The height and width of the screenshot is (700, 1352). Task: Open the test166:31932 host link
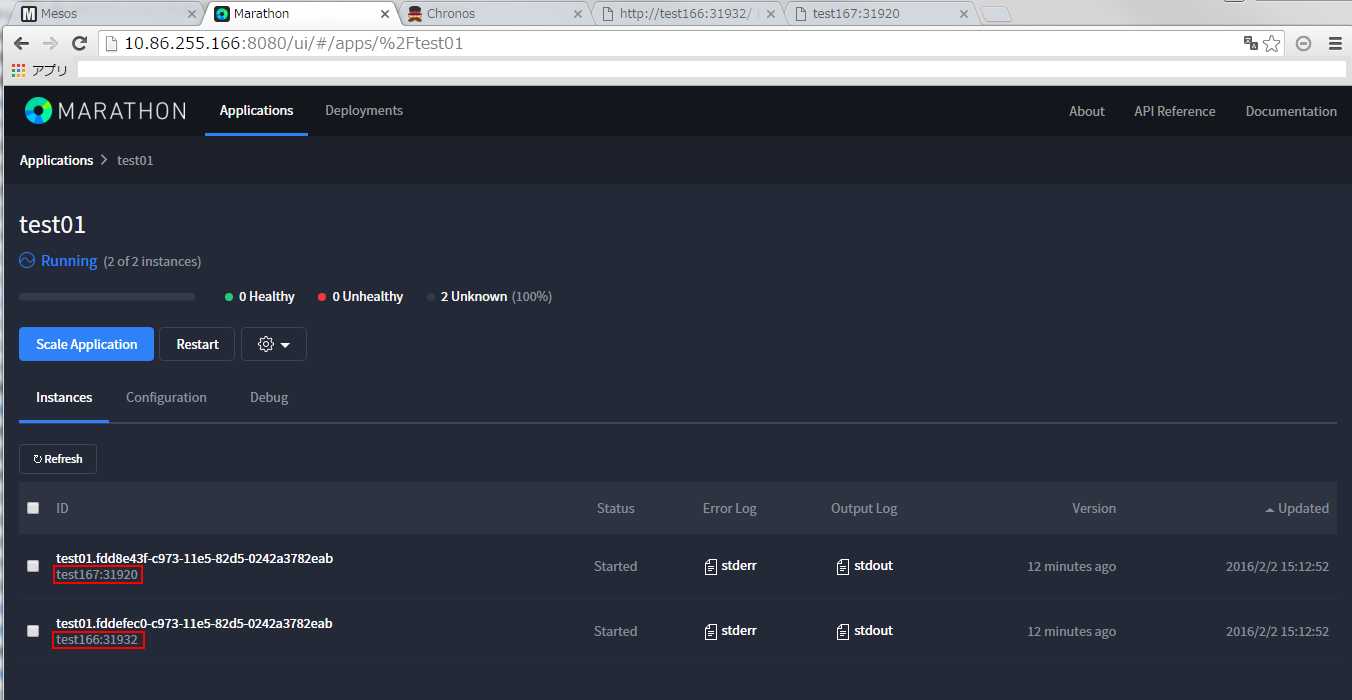click(x=97, y=640)
